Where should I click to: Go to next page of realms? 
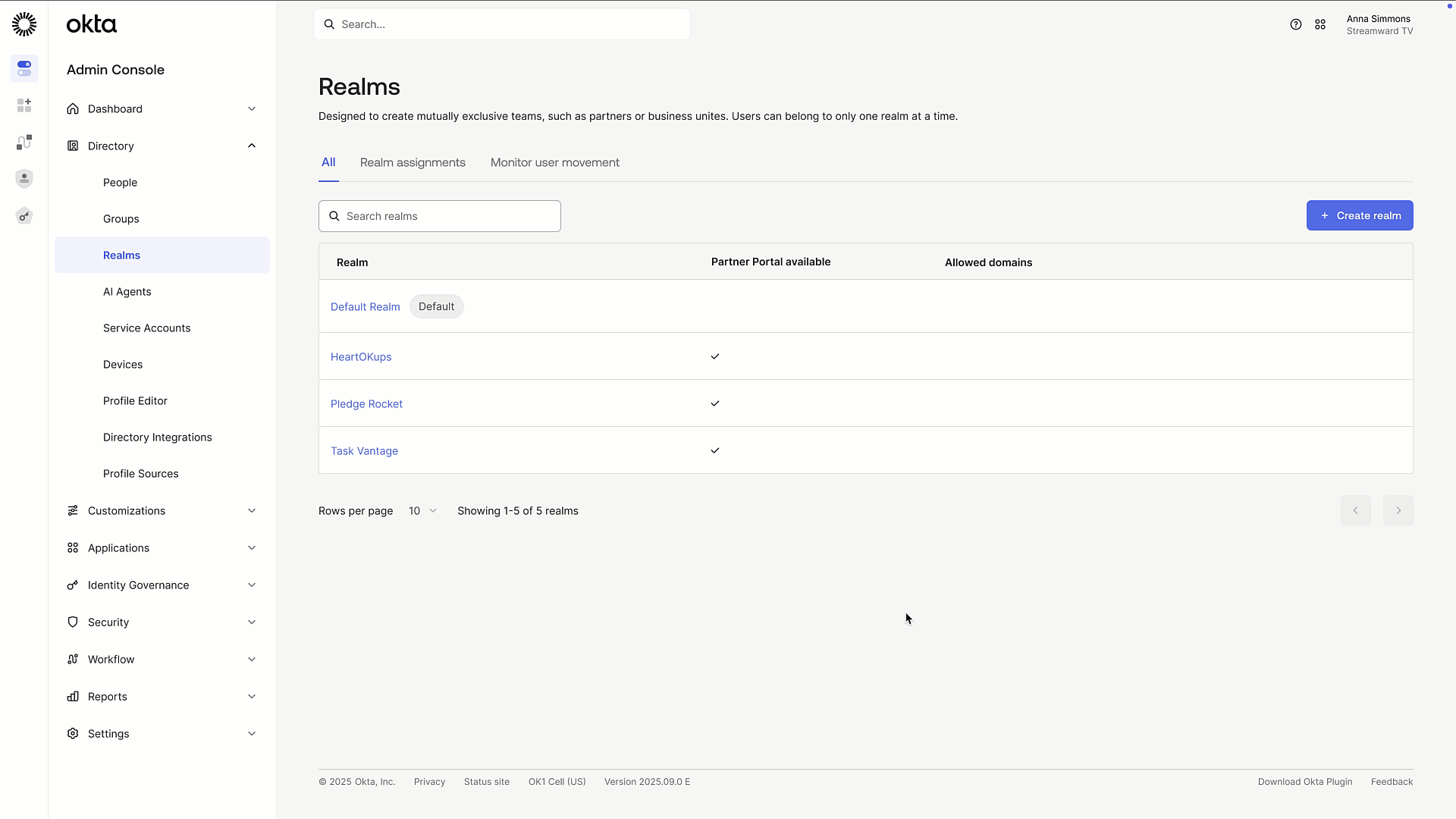1398,510
